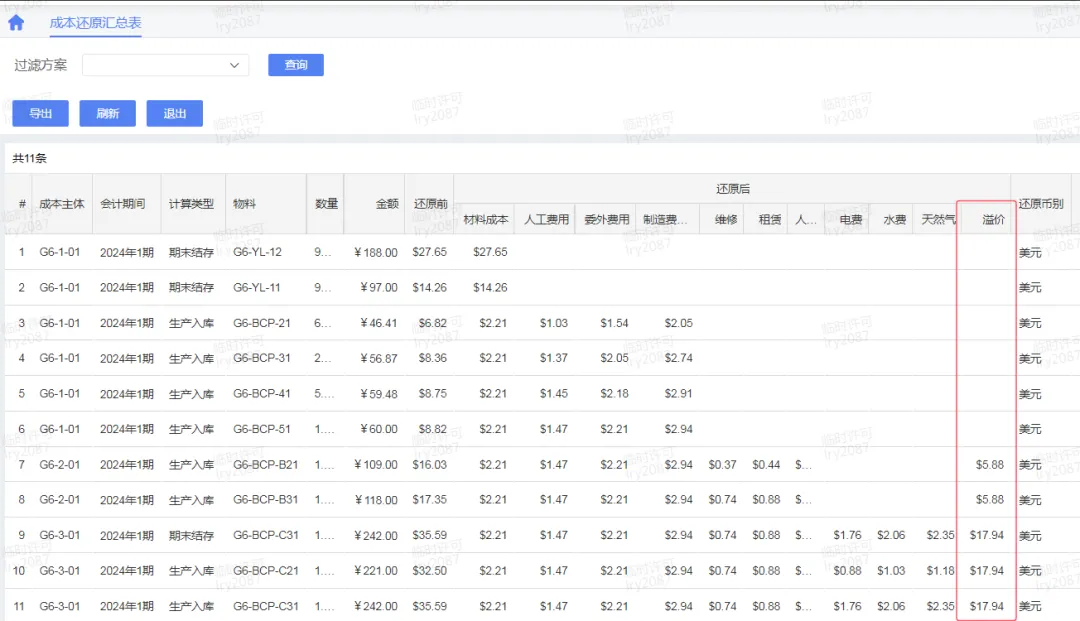This screenshot has width=1080, height=621.
Task: Click row number 5 cell
Action: tap(21, 394)
